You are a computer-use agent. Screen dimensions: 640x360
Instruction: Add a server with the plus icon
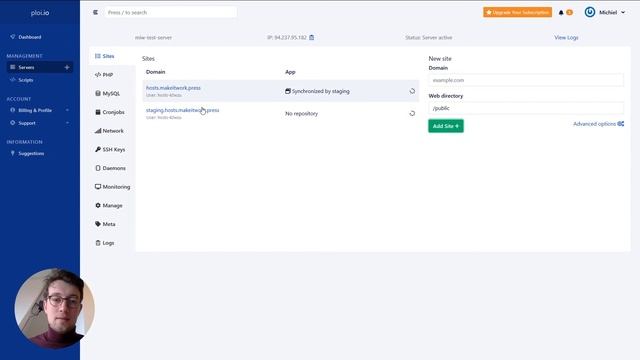click(x=67, y=67)
